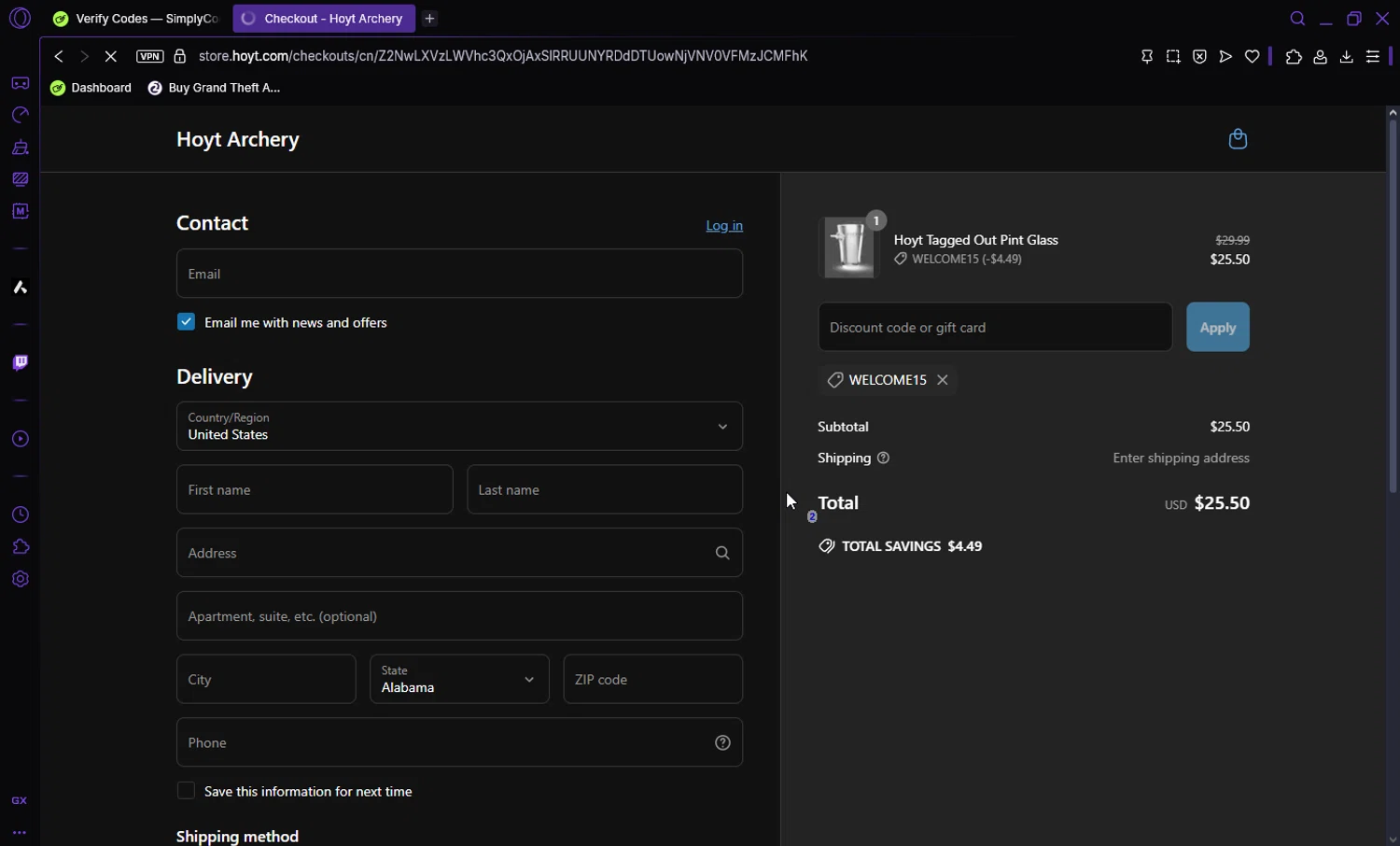Open the Opera GX main menu logo
Image resolution: width=1400 pixels, height=846 pixels.
(x=20, y=18)
